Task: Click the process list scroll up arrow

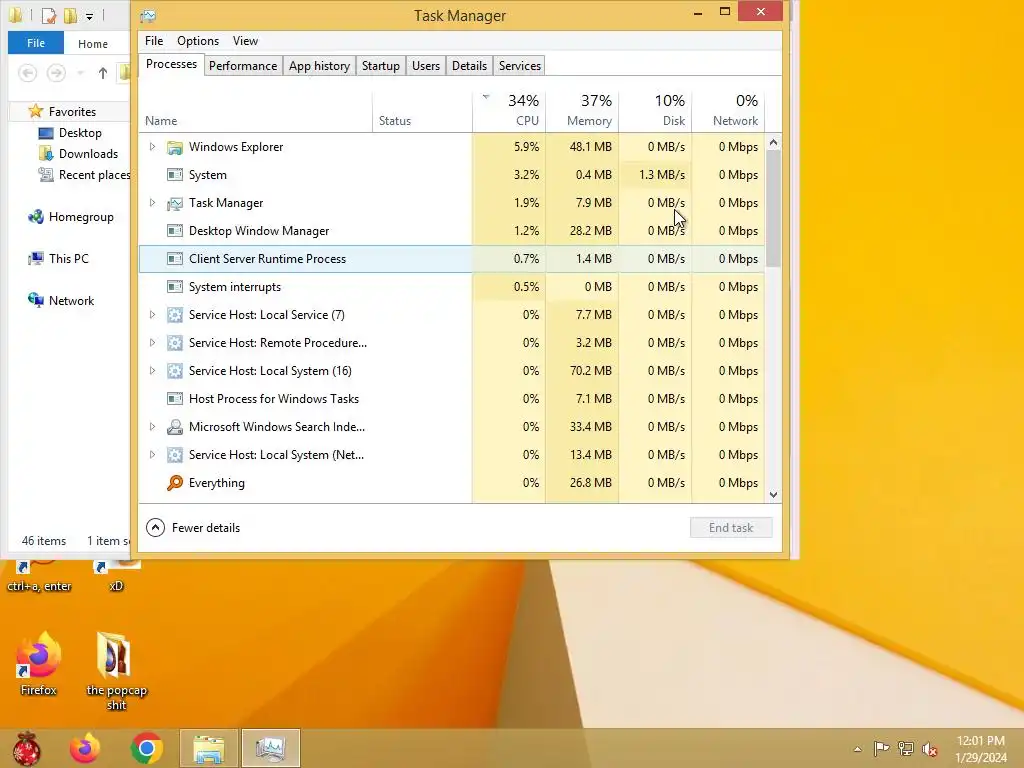Action: [773, 142]
